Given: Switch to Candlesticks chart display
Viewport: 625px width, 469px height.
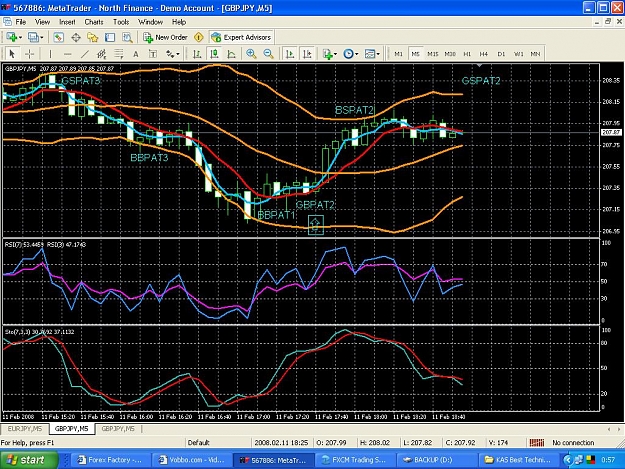Looking at the screenshot, I should click(x=214, y=54).
